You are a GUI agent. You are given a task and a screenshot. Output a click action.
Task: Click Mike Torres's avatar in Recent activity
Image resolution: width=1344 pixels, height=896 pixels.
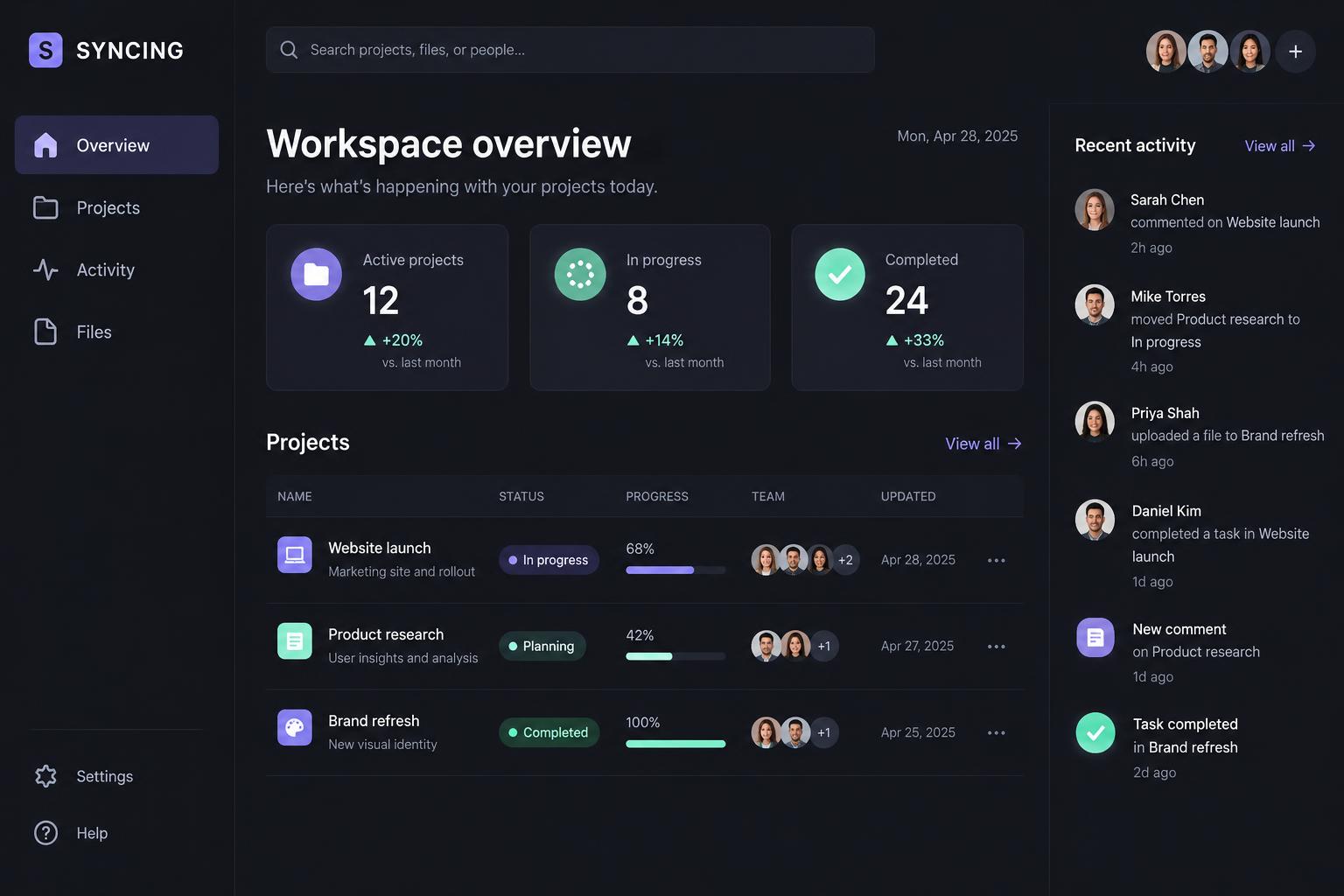pos(1095,304)
